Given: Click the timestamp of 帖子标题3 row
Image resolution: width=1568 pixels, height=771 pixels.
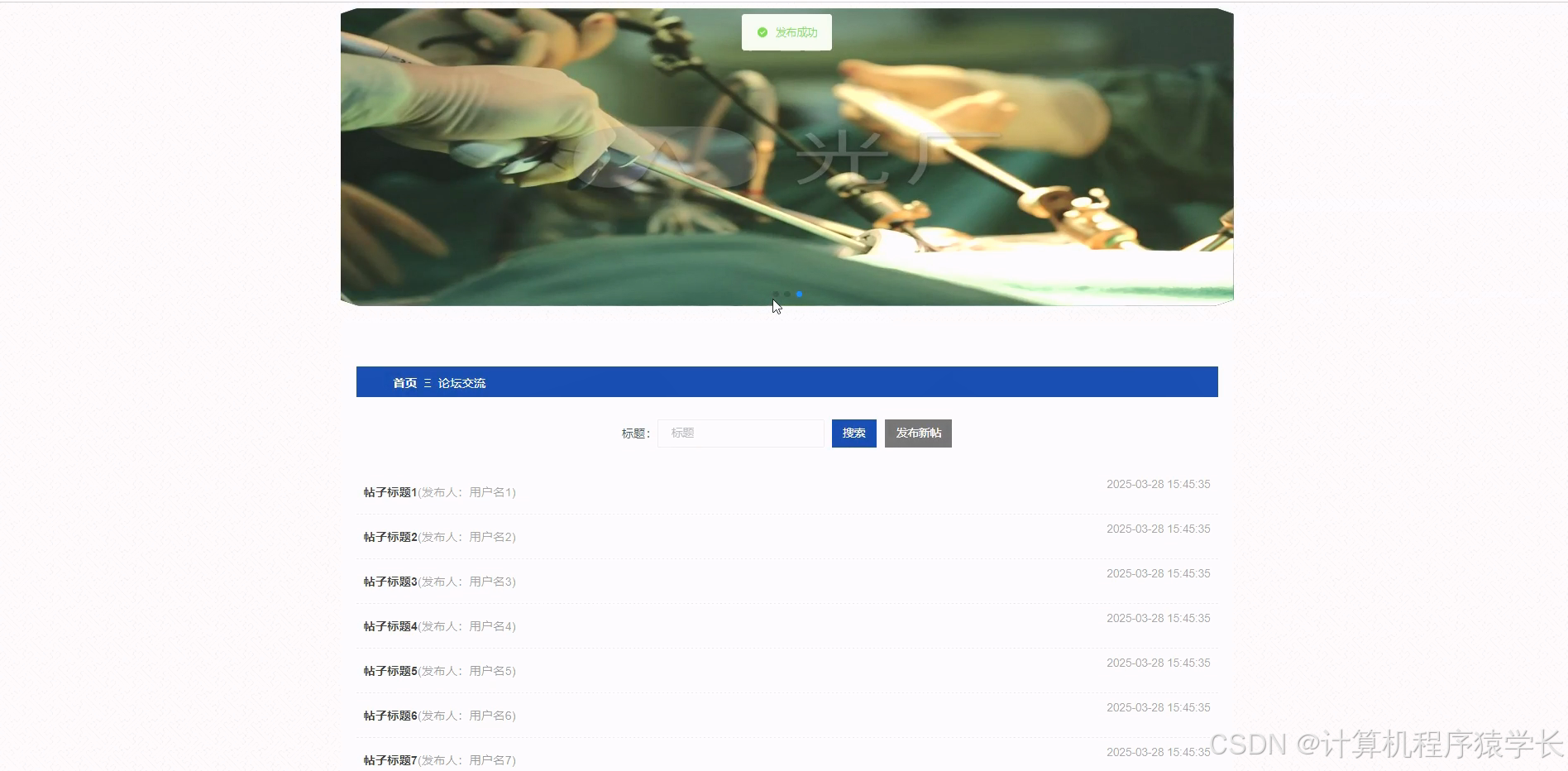Looking at the screenshot, I should pos(1158,573).
